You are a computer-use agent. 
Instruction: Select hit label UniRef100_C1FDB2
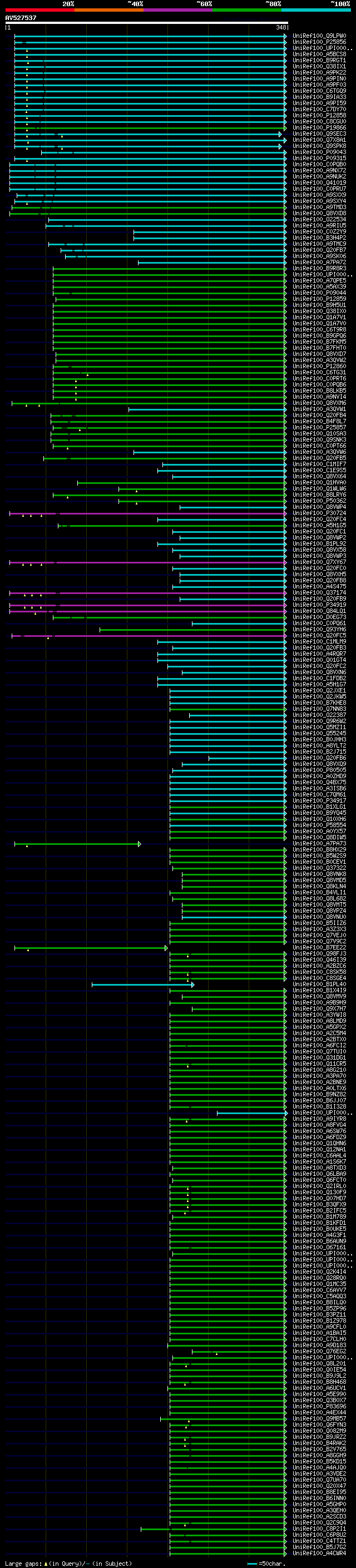319,678
